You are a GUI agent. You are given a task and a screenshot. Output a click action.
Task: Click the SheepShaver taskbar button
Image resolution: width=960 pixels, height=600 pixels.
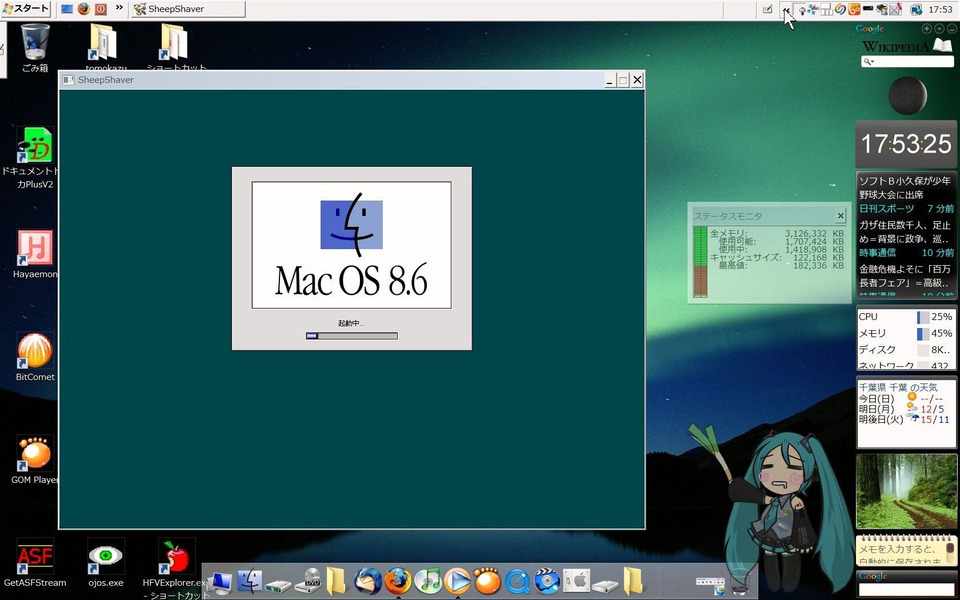[188, 9]
